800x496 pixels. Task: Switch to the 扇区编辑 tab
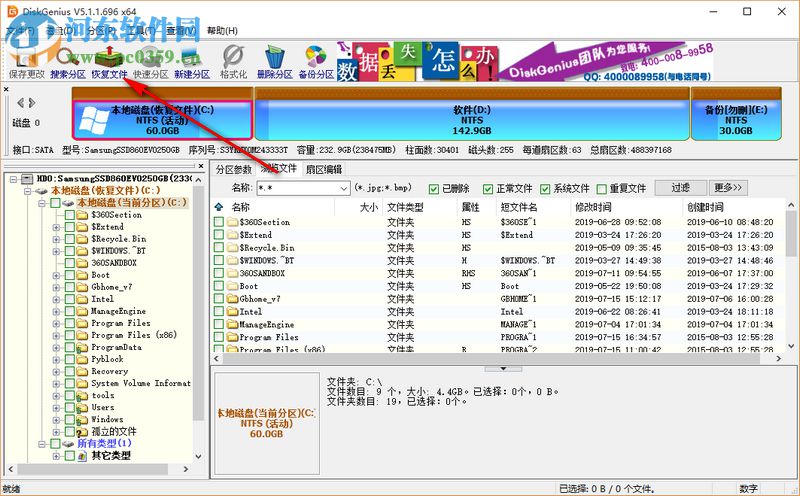coord(323,169)
